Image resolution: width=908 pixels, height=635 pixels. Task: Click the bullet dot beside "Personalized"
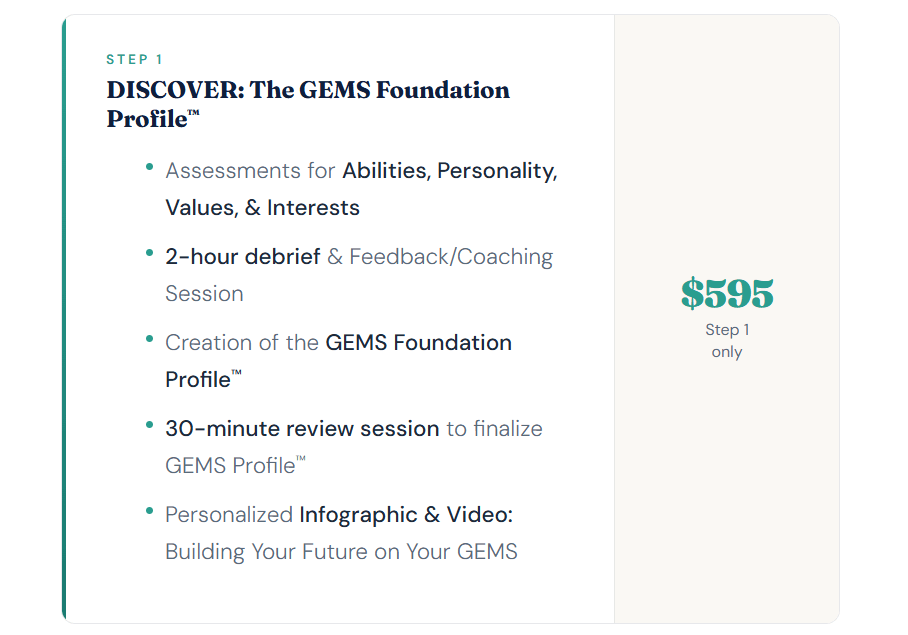[150, 512]
